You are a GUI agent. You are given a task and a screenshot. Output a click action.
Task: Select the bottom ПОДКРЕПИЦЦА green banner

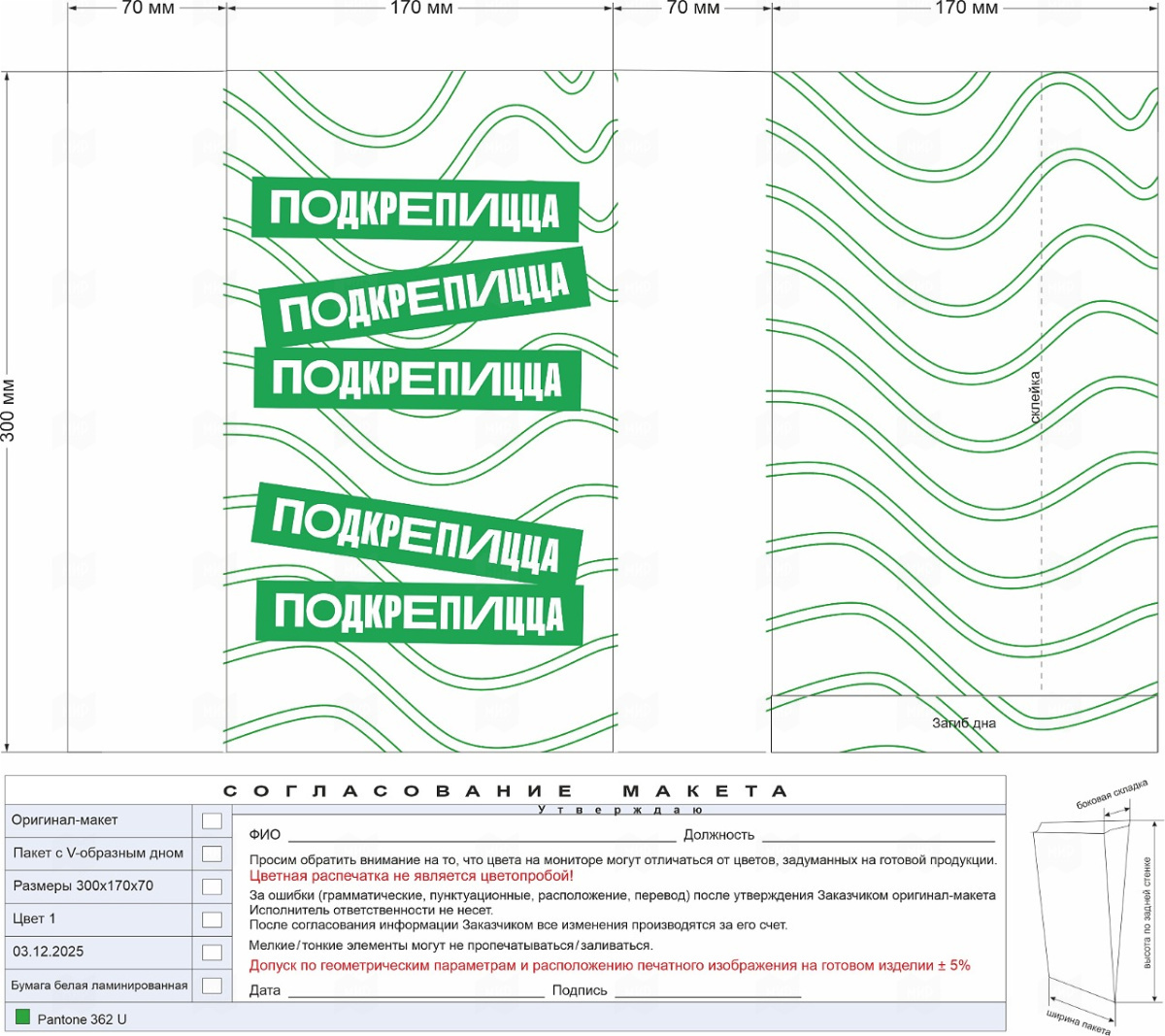coord(419,614)
